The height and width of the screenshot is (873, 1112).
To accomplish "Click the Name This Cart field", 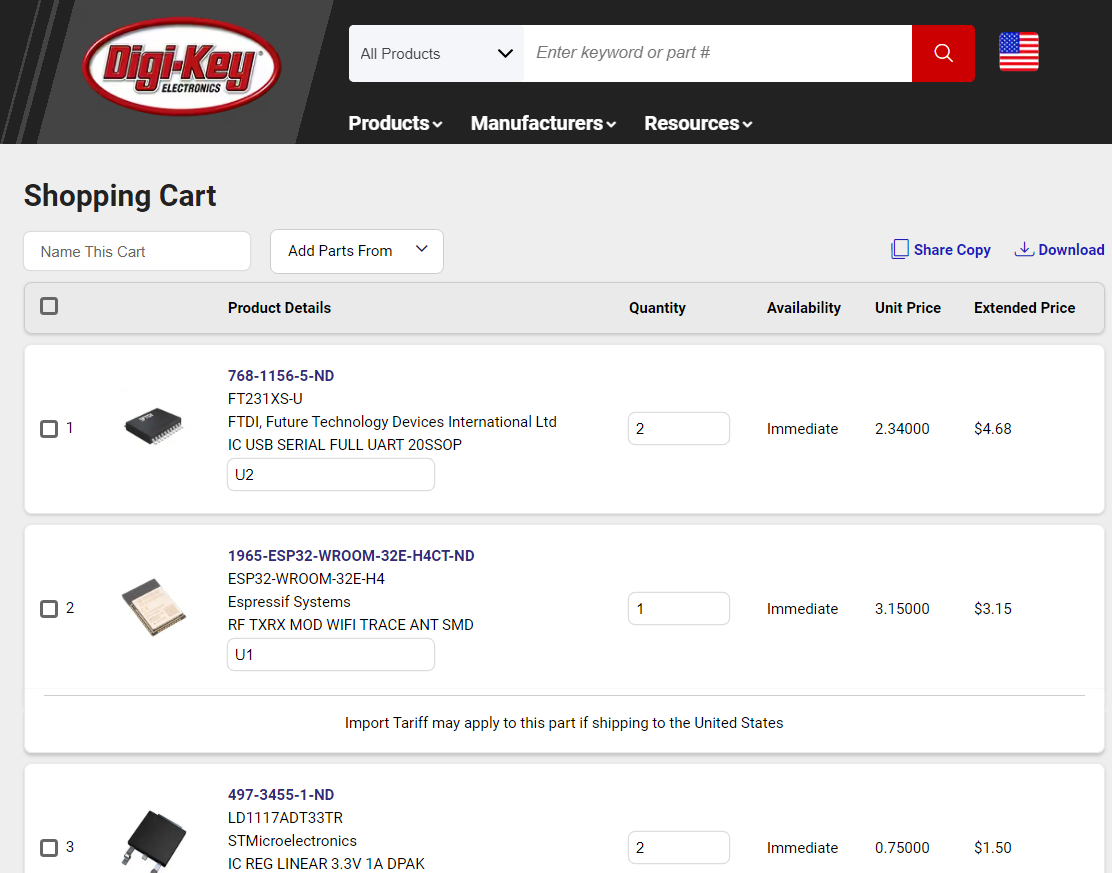I will tap(136, 251).
